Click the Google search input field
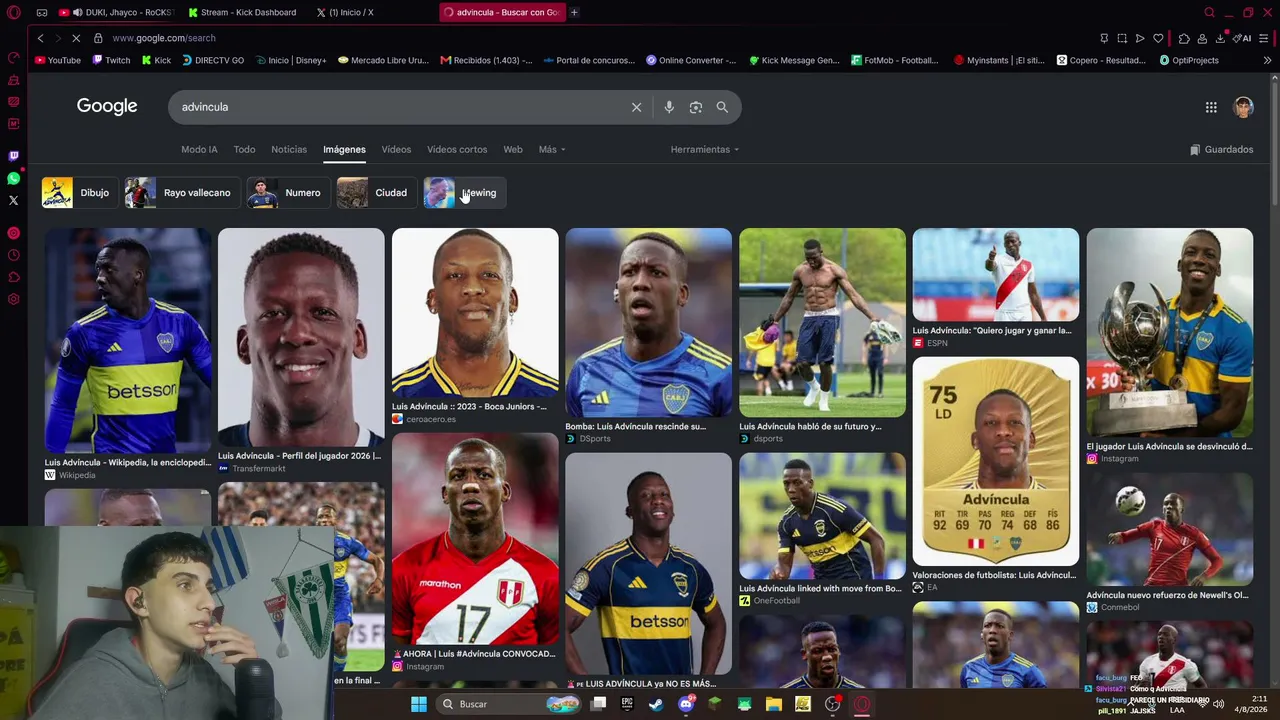Image resolution: width=1280 pixels, height=720 pixels. (x=400, y=107)
